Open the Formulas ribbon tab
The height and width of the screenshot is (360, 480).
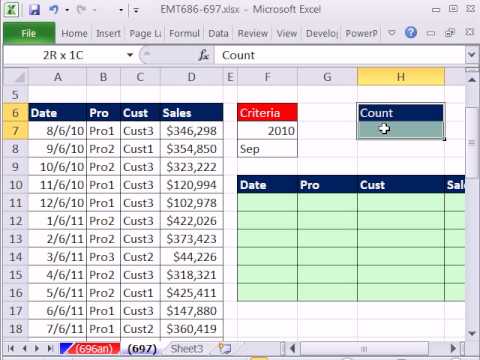click(184, 33)
